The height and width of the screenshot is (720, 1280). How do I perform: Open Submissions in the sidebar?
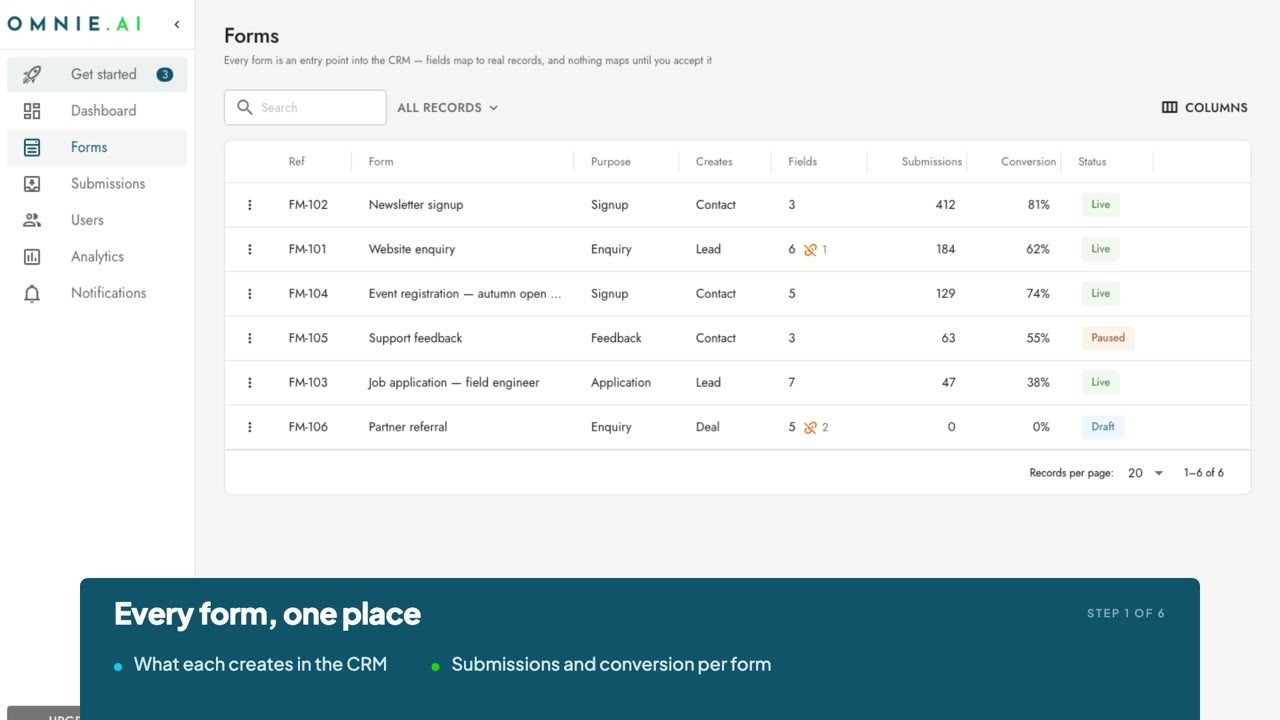point(97,184)
